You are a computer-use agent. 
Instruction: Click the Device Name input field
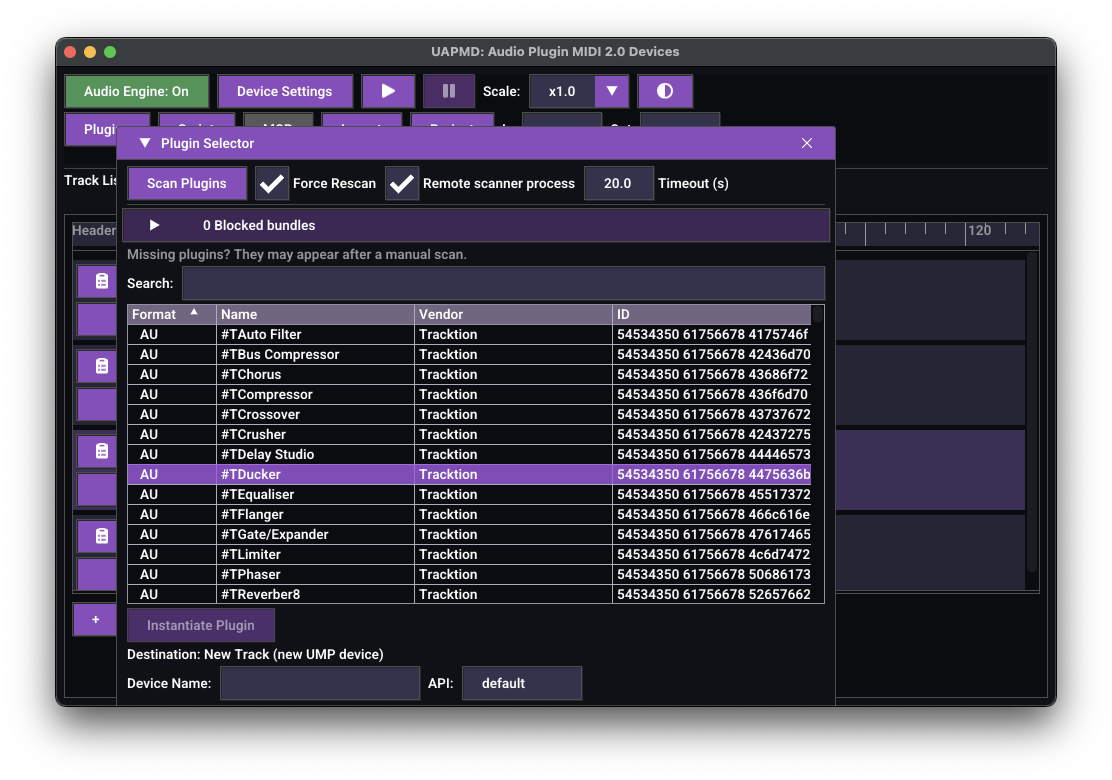pos(320,683)
